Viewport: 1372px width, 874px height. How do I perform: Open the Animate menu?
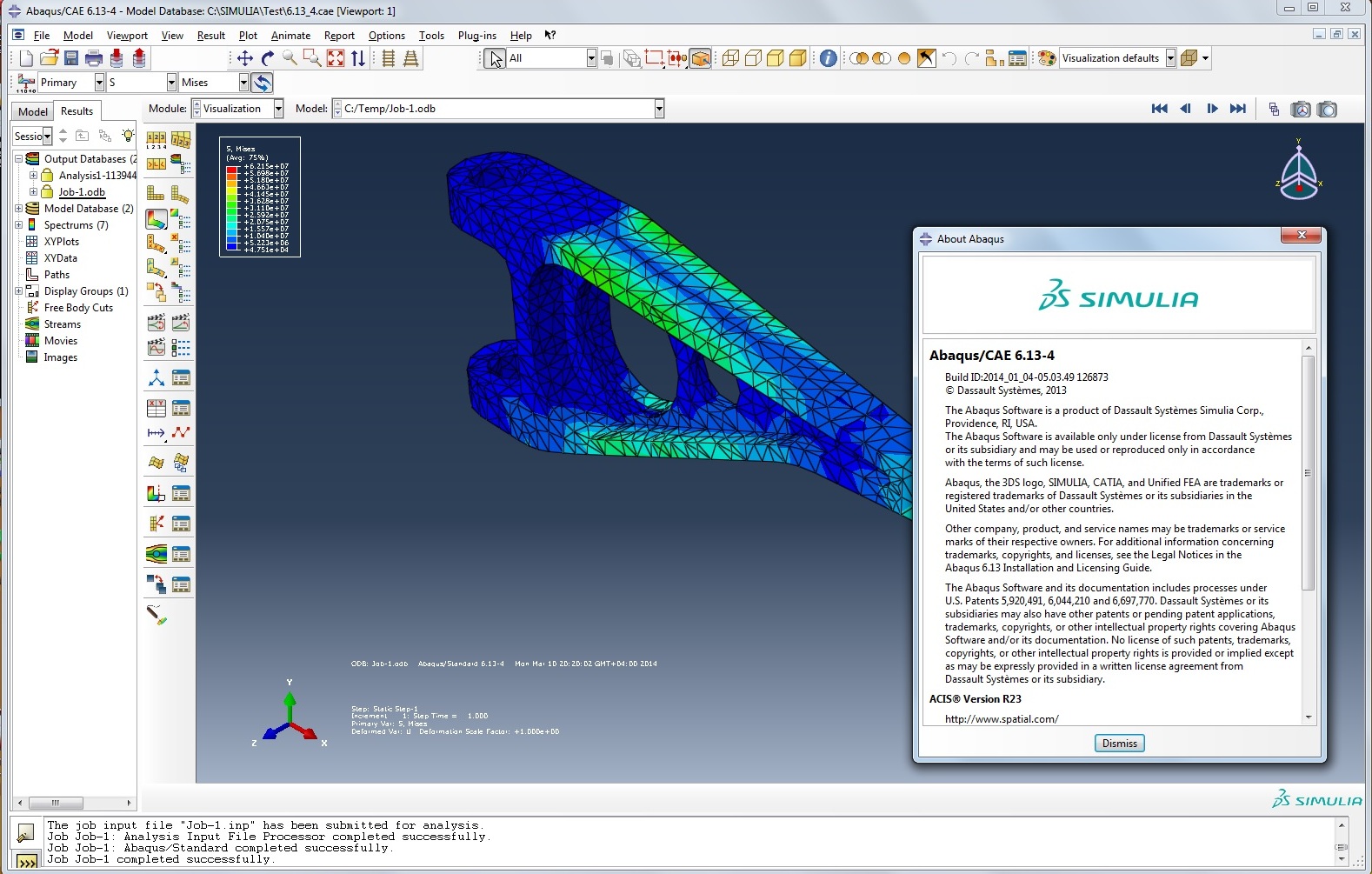point(290,36)
